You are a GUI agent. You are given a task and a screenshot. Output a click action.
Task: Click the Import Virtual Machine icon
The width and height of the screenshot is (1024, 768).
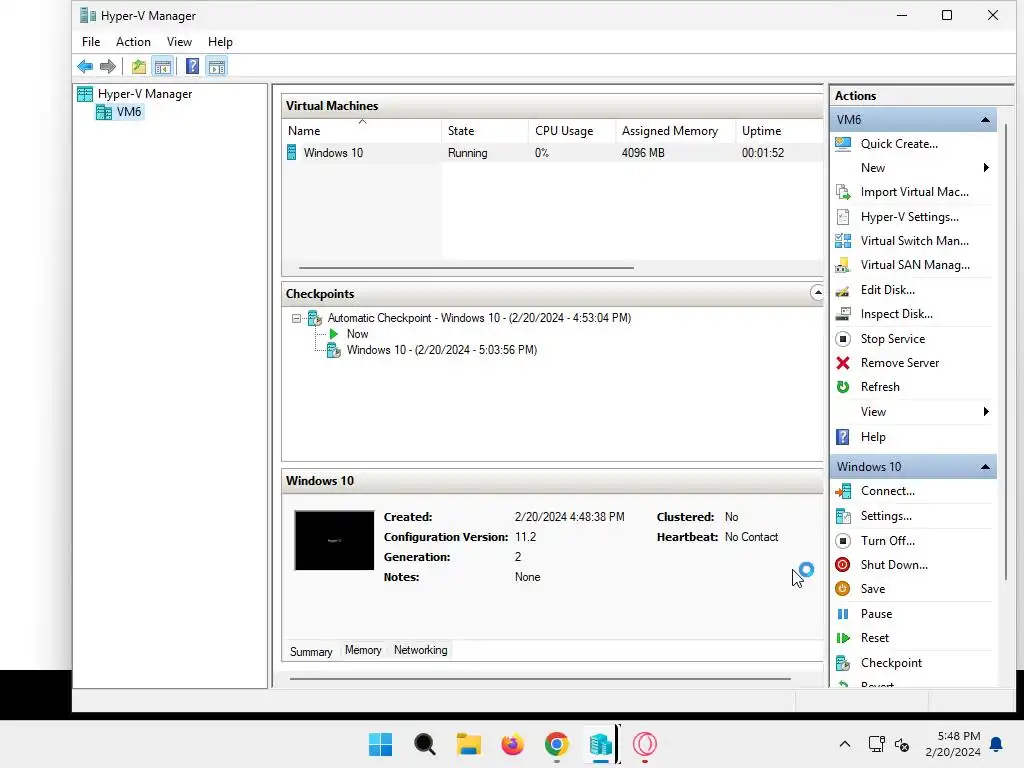coord(843,192)
